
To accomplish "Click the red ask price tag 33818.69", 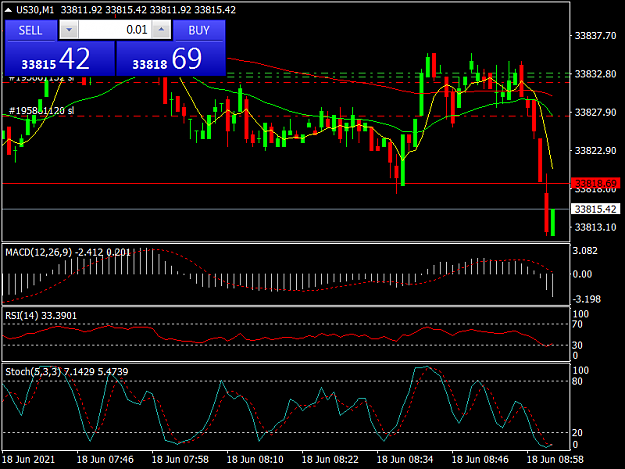I will click(596, 183).
